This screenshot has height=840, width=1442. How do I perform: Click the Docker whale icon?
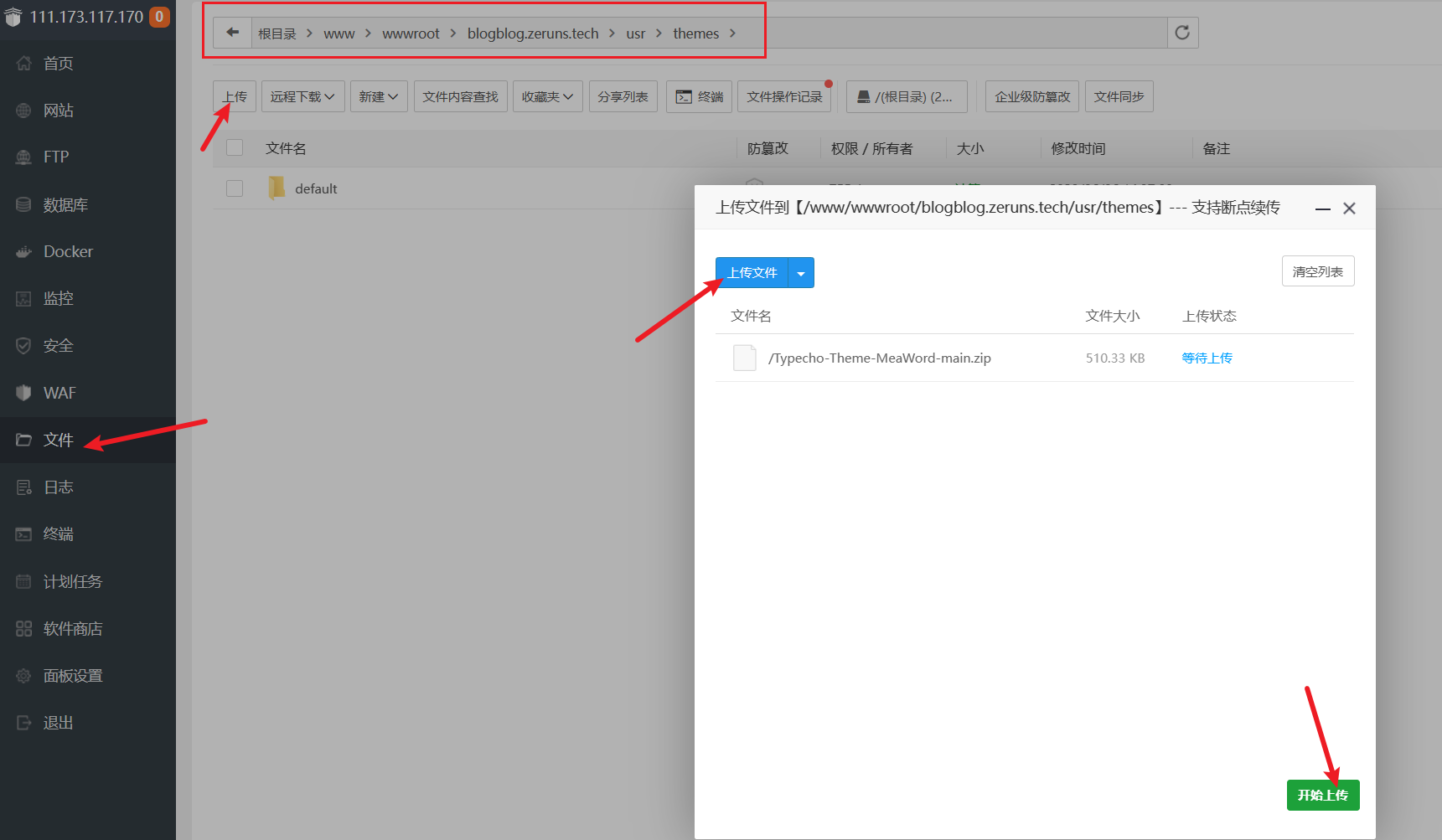tap(23, 251)
